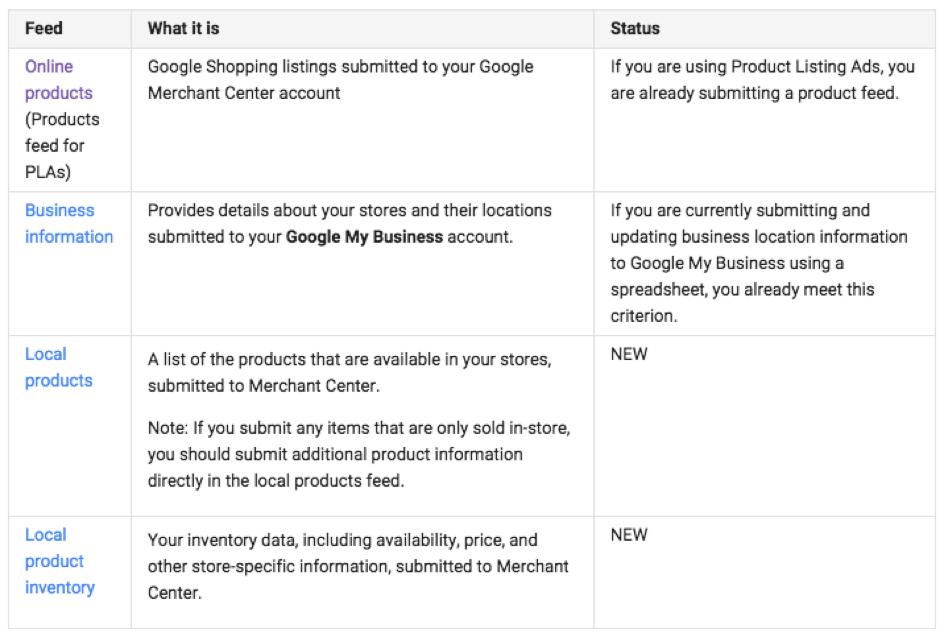
Task: Click the 'Note: If you submit' paragraph
Action: (x=359, y=454)
